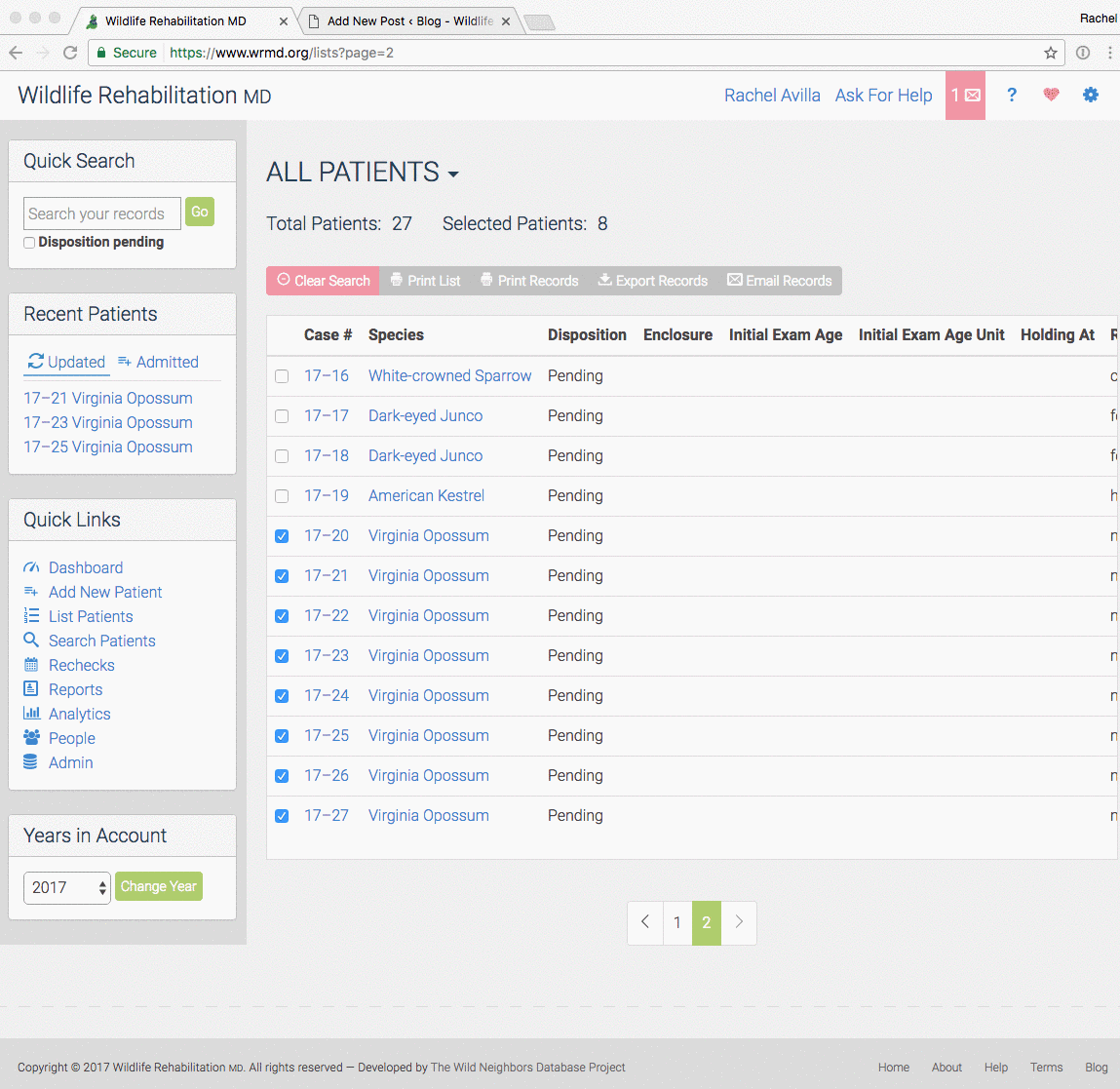Click the browser back arrow
The width and height of the screenshot is (1120, 1089).
coord(16,53)
